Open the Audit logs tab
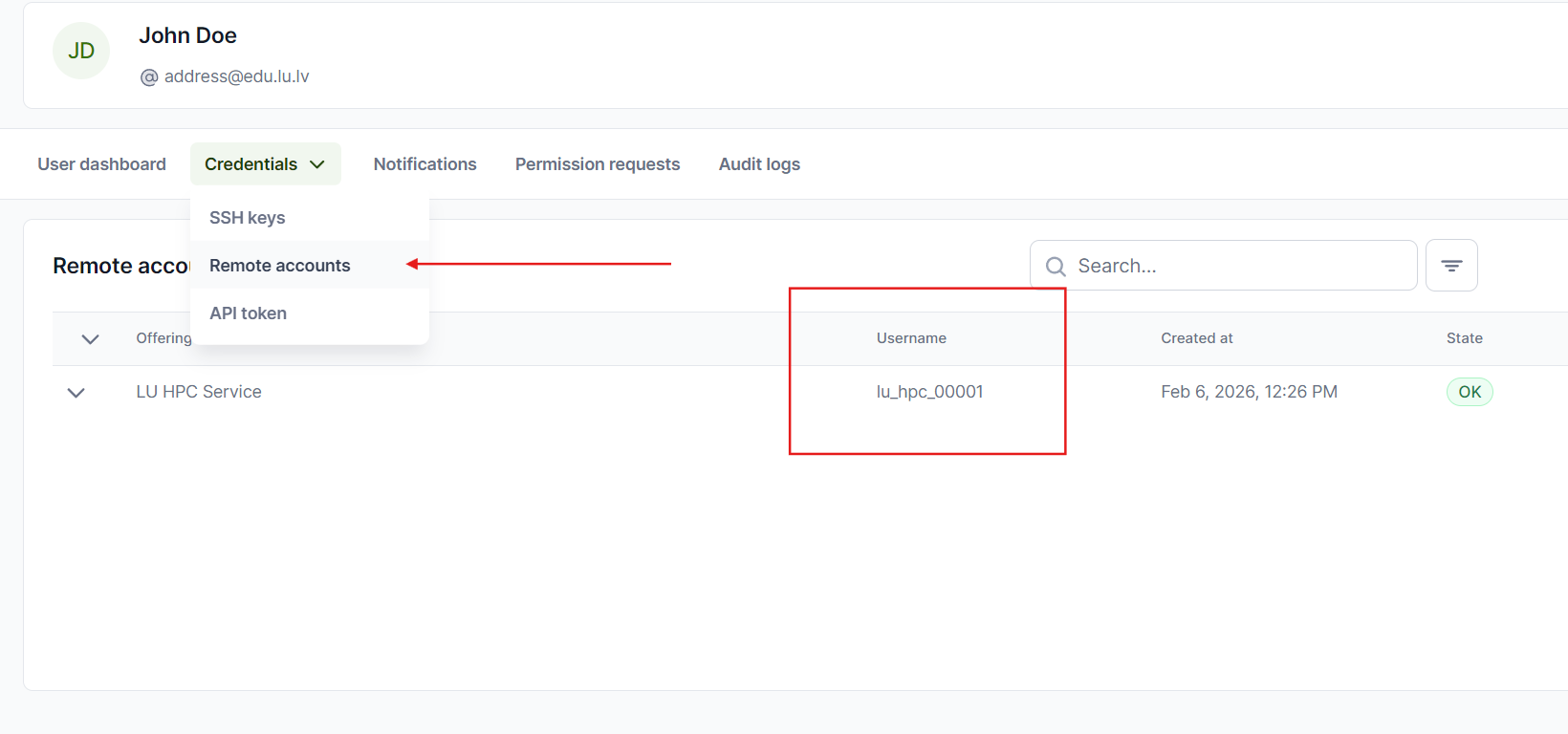The width and height of the screenshot is (1568, 734). (x=759, y=164)
